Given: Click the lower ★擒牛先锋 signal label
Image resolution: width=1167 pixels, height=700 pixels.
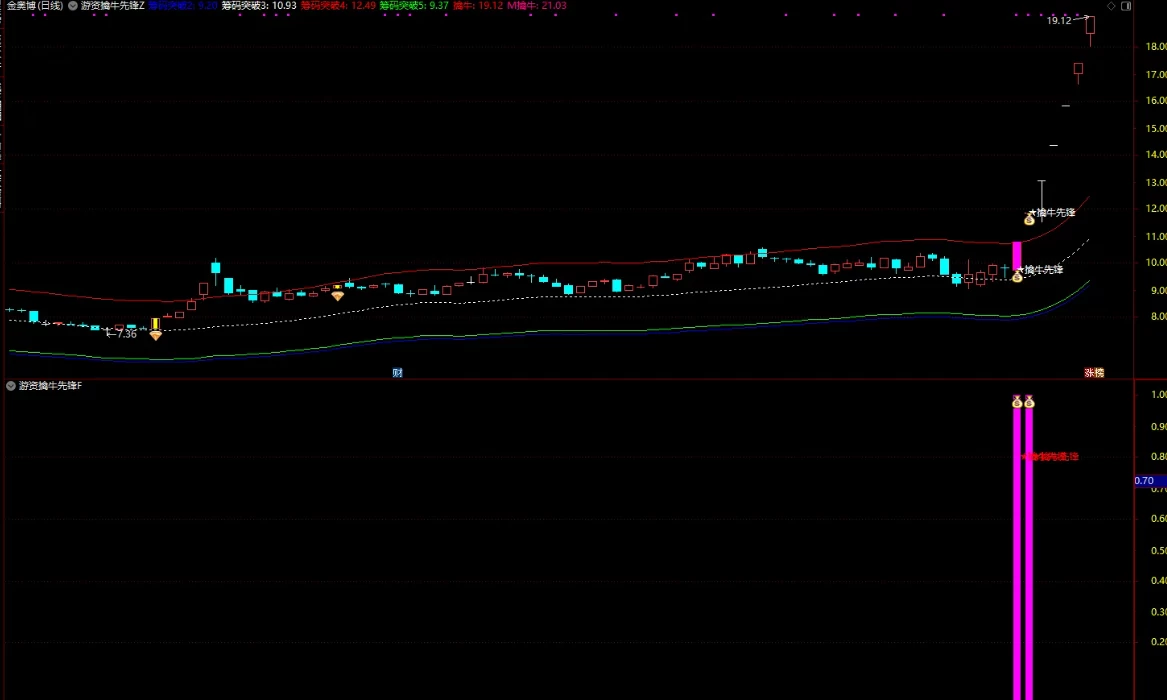Looking at the screenshot, I should [x=1040, y=270].
